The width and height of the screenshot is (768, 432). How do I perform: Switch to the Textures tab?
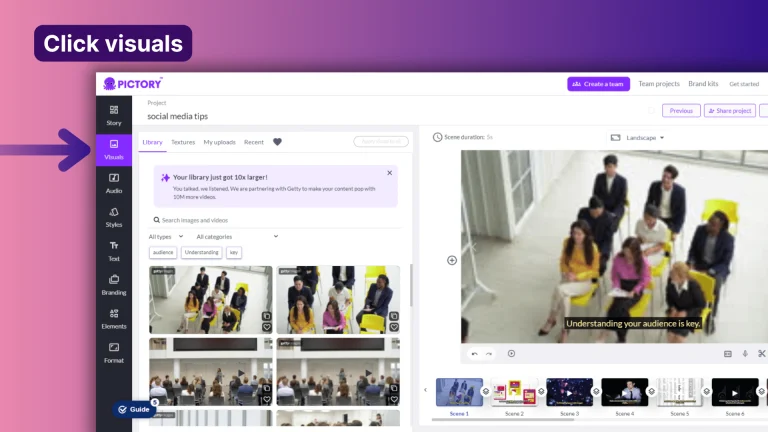tap(183, 142)
